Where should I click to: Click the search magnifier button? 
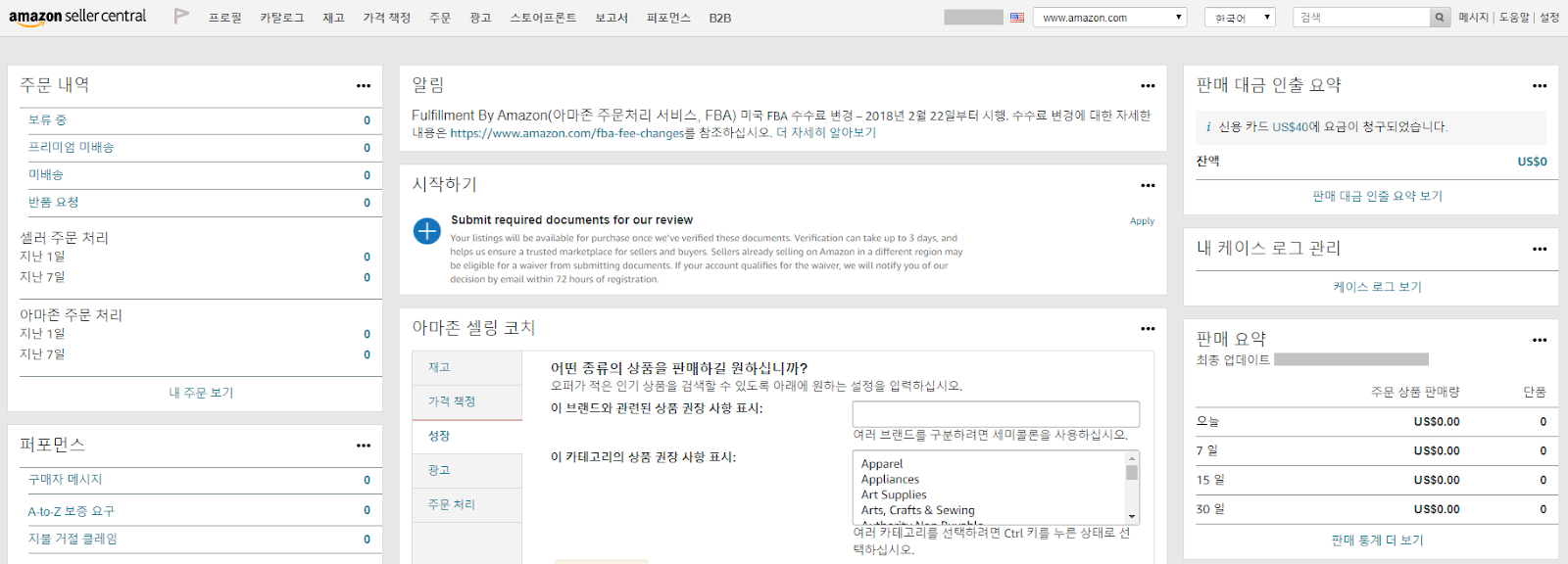pyautogui.click(x=1440, y=18)
